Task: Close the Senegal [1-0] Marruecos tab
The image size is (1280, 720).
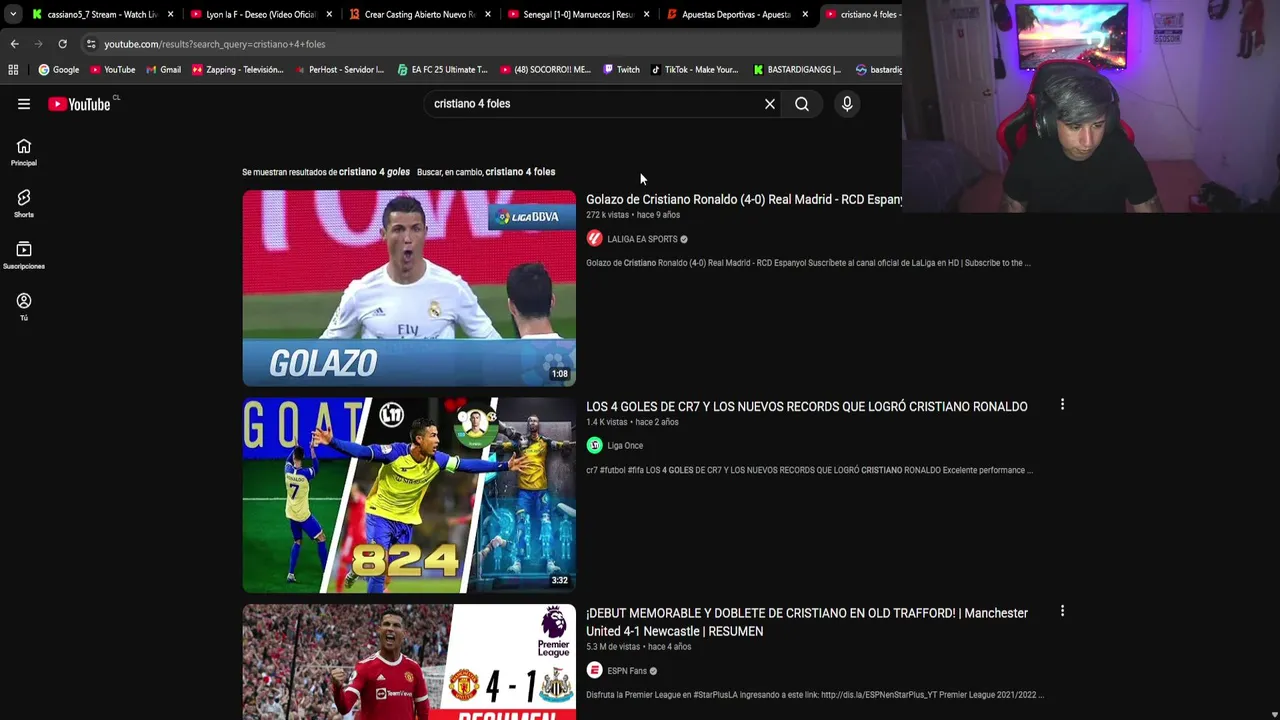Action: tap(646, 14)
